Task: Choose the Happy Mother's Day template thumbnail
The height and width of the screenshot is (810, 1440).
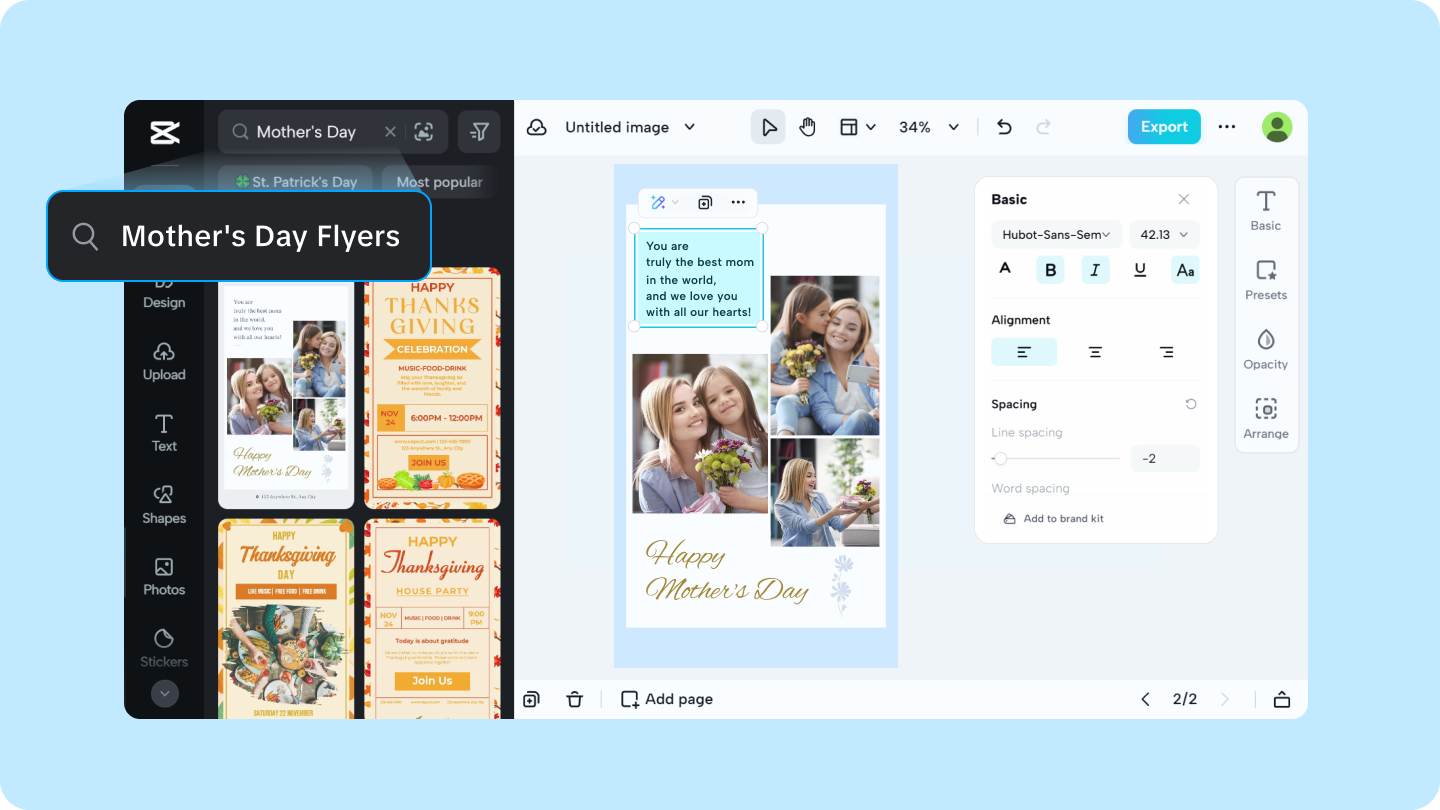Action: click(x=286, y=388)
